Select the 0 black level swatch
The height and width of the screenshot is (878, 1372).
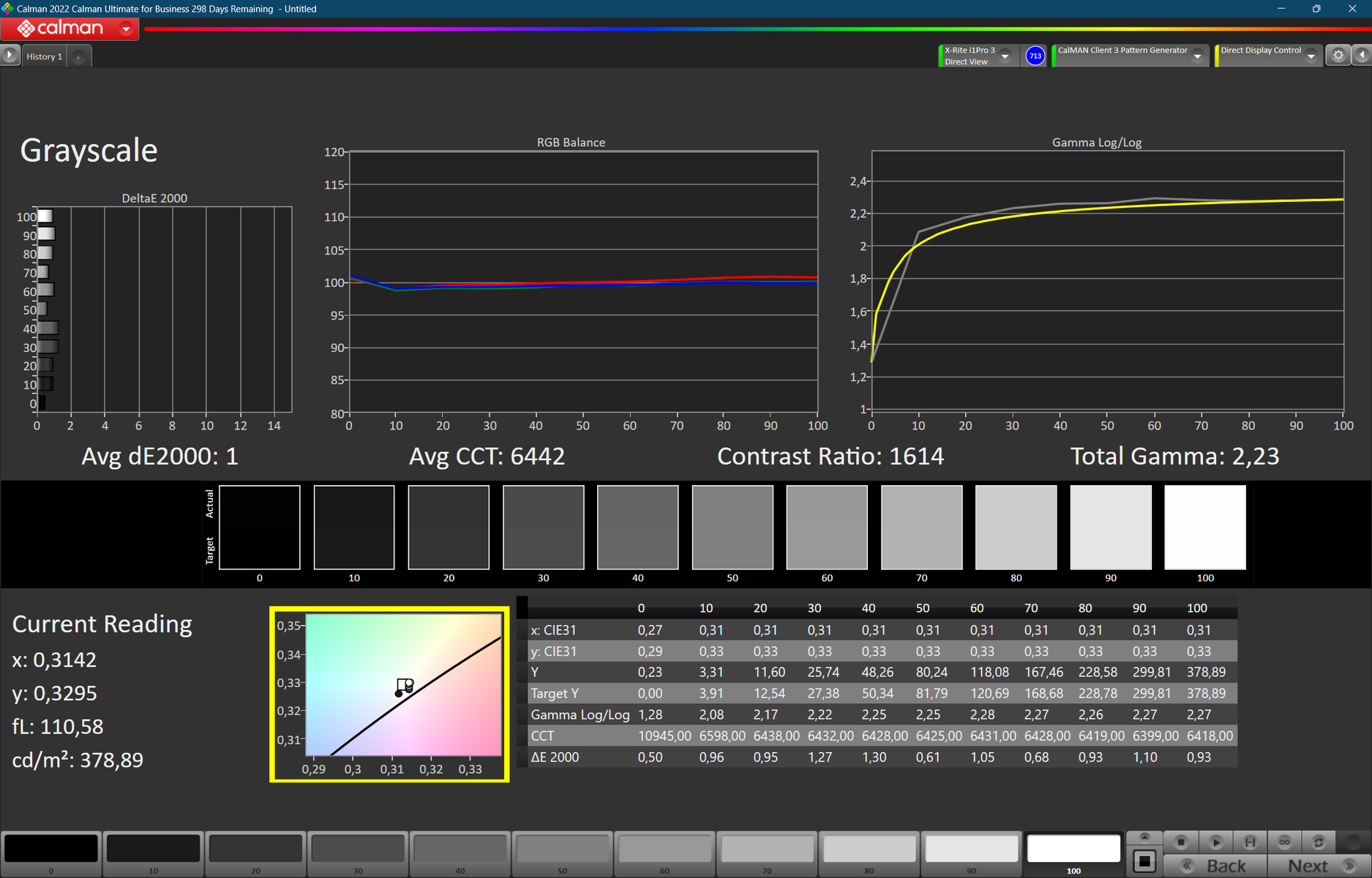point(51,853)
